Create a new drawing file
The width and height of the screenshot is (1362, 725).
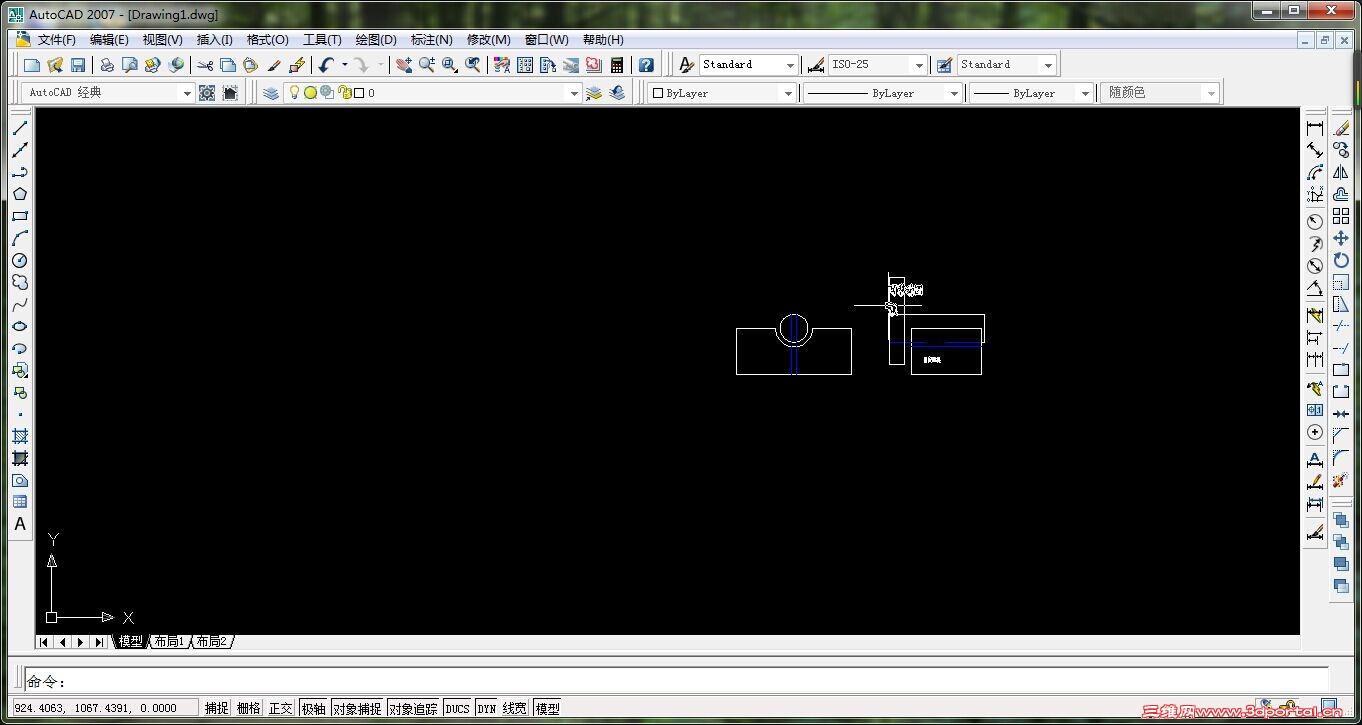point(32,65)
